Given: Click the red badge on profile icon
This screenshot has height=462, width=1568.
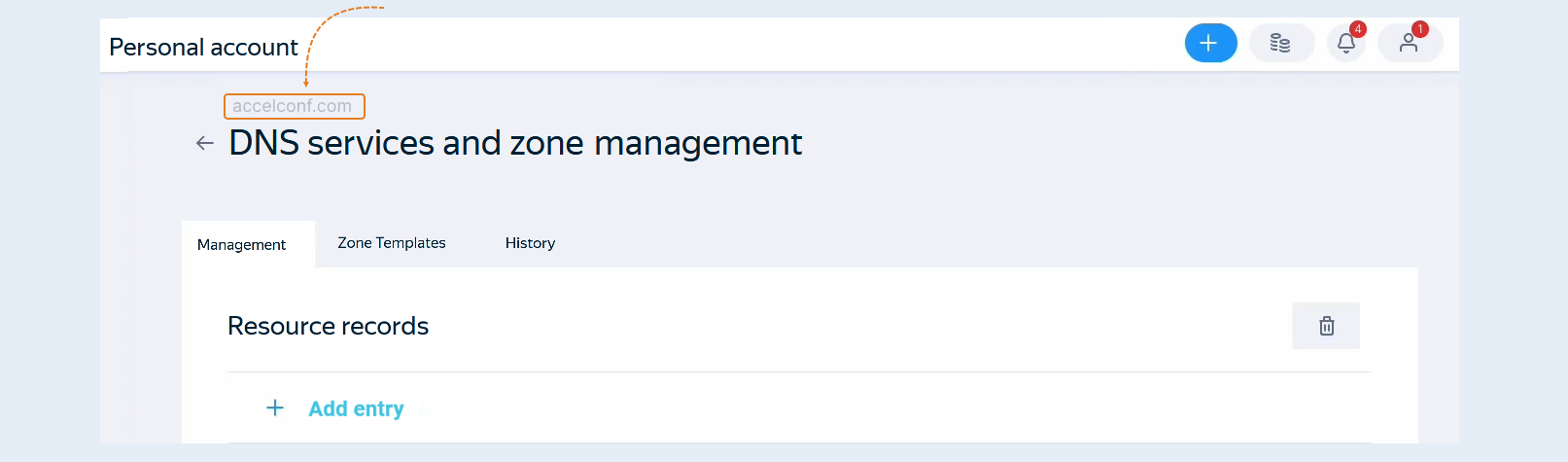Looking at the screenshot, I should [x=1420, y=29].
